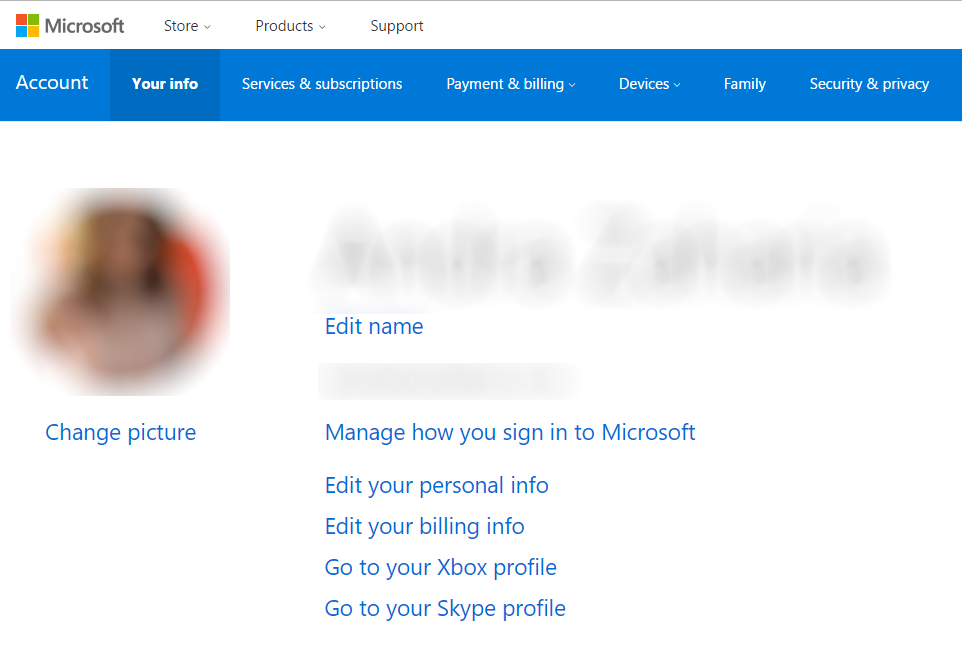Click the Edit name link
Viewport: 962px width, 666px height.
374,326
